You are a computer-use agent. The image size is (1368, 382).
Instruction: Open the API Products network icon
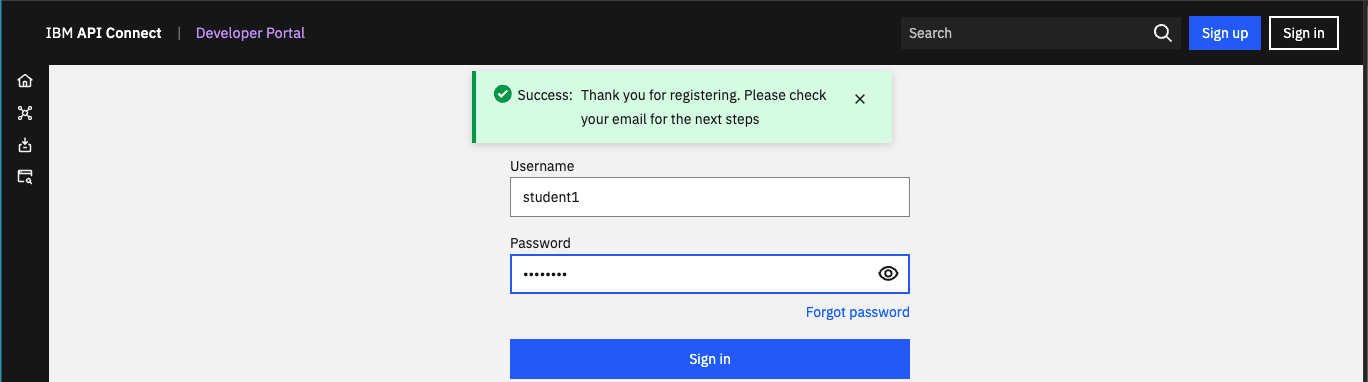[x=25, y=113]
